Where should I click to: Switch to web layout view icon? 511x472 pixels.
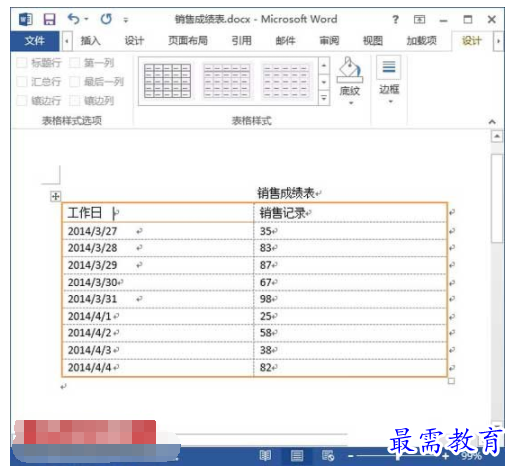tap(328, 455)
